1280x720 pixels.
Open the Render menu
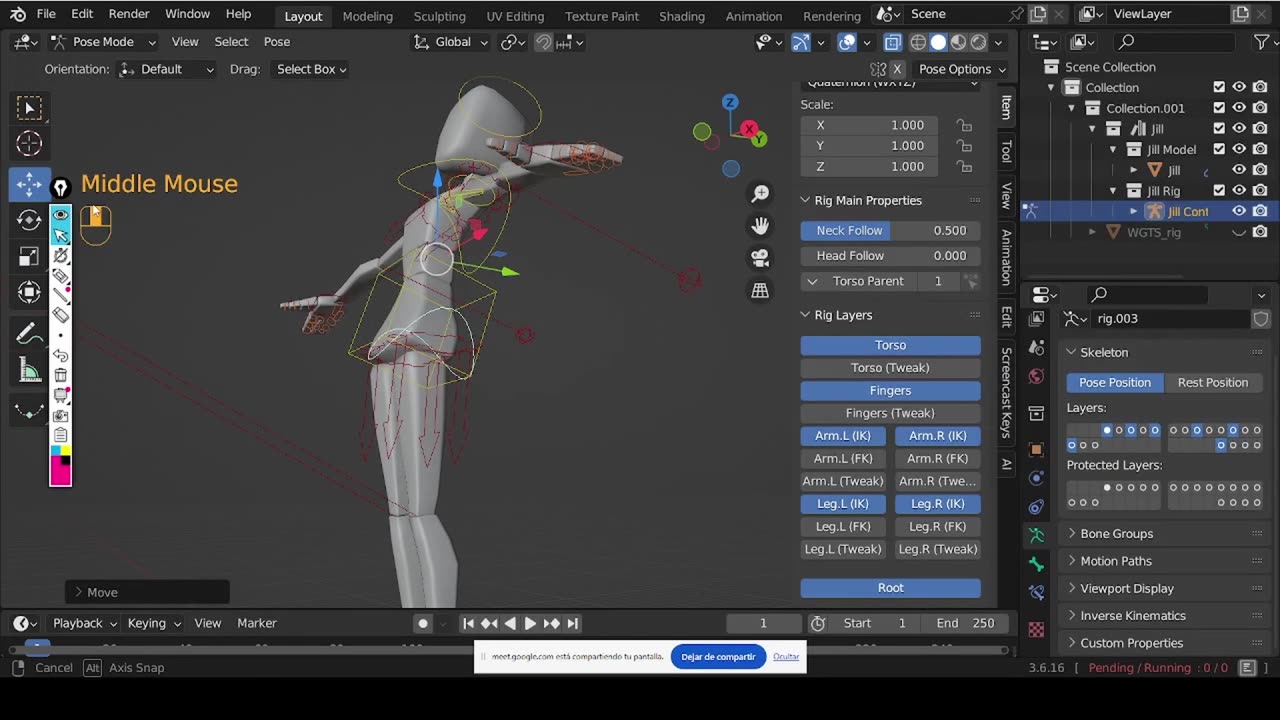point(129,14)
